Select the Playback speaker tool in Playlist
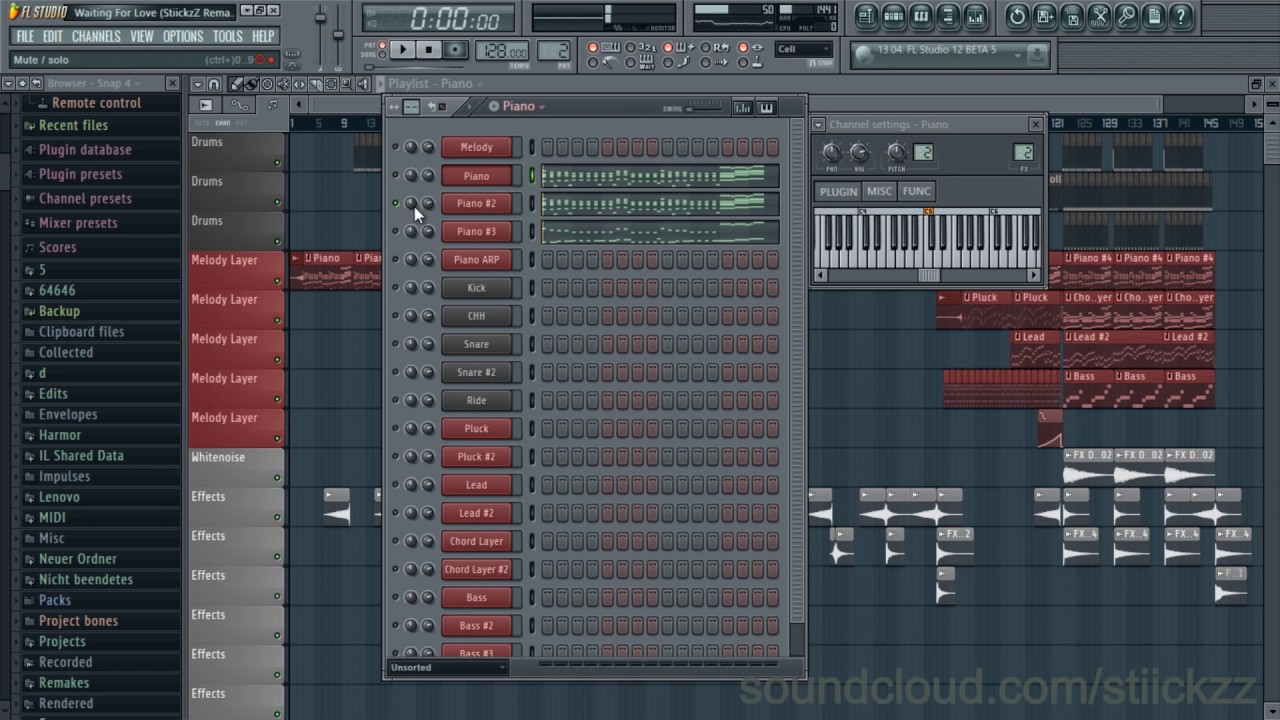This screenshot has height=720, width=1280. [x=363, y=84]
